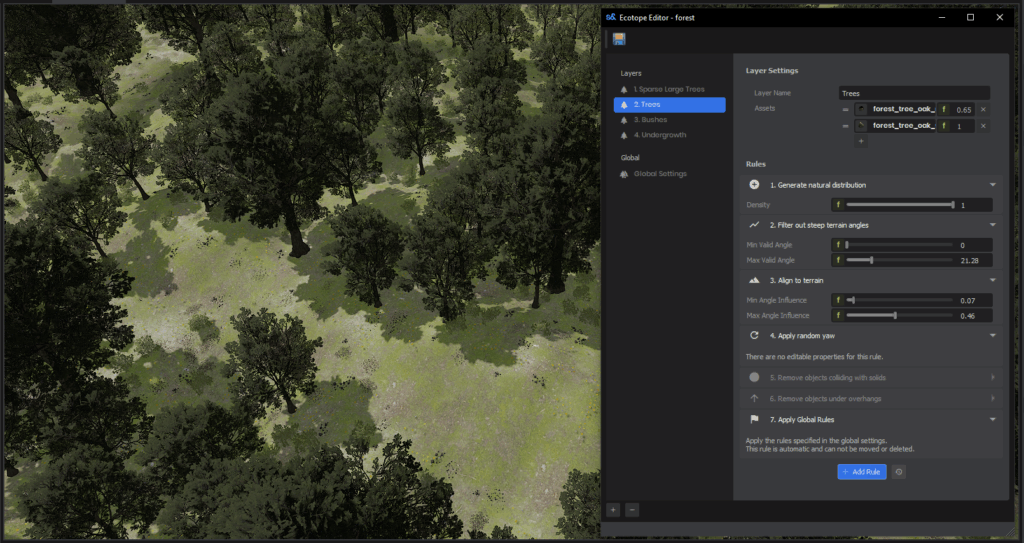Click the 0.65 asset weight value

(x=963, y=110)
